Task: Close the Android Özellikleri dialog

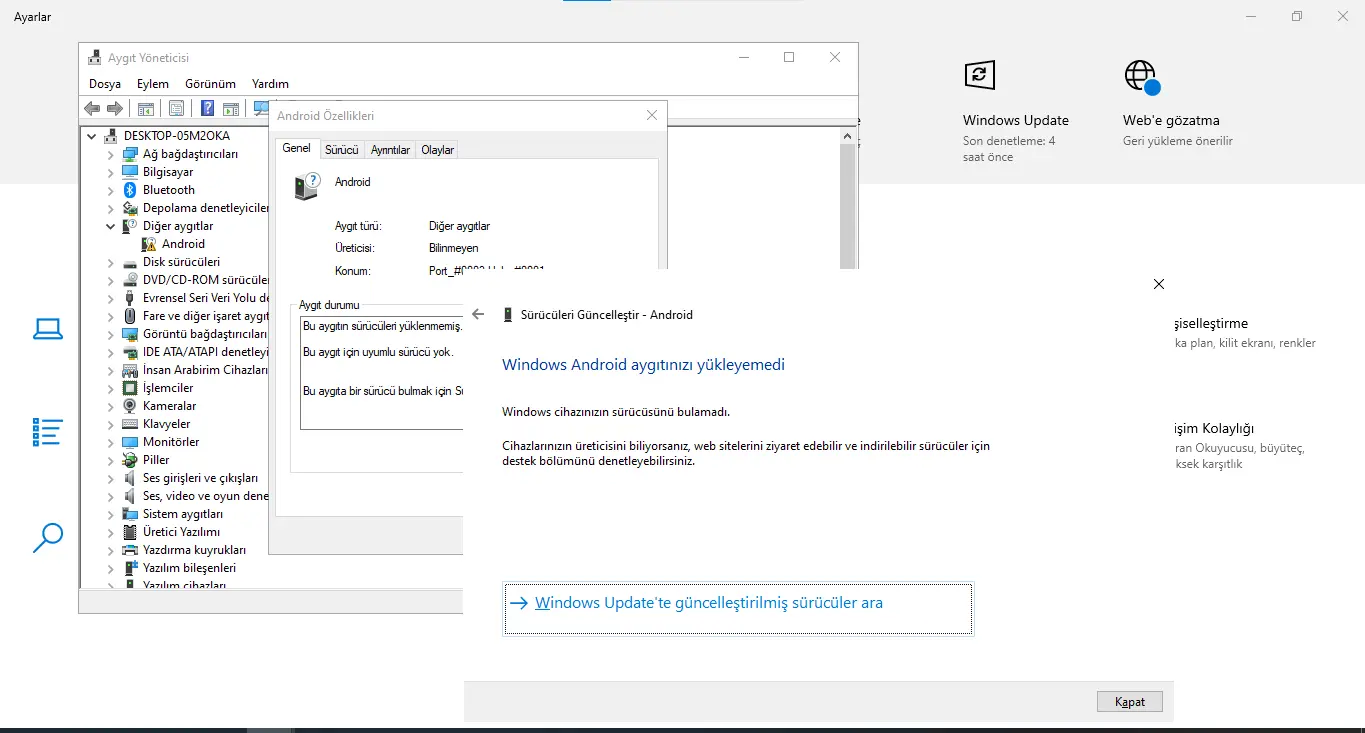Action: (x=652, y=116)
